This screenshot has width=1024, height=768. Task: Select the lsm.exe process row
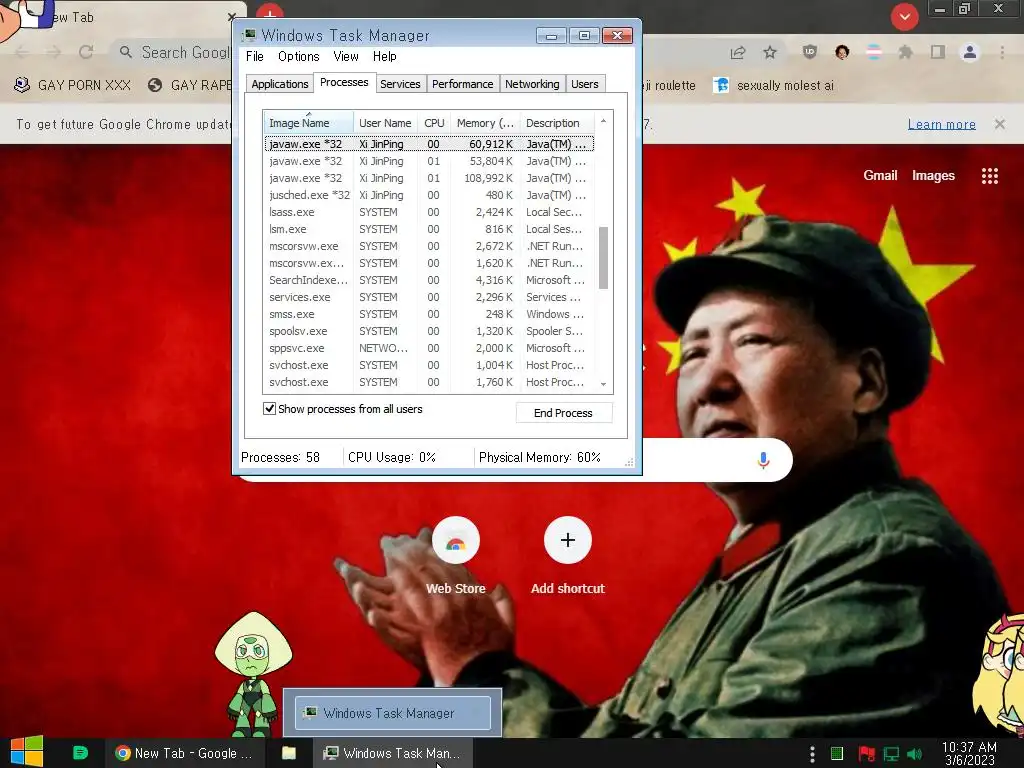point(429,229)
